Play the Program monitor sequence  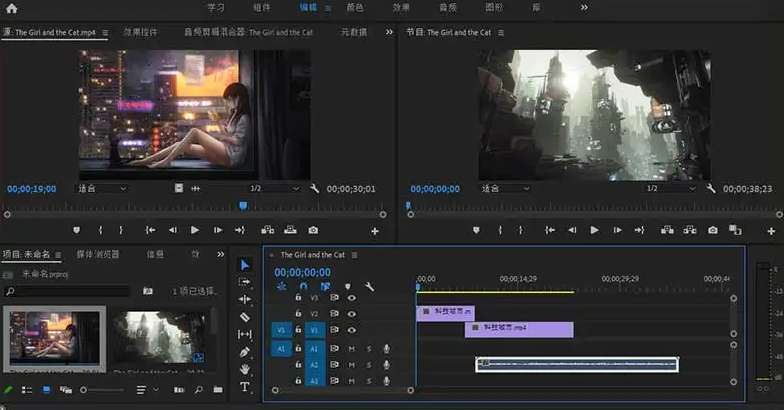[x=594, y=230]
